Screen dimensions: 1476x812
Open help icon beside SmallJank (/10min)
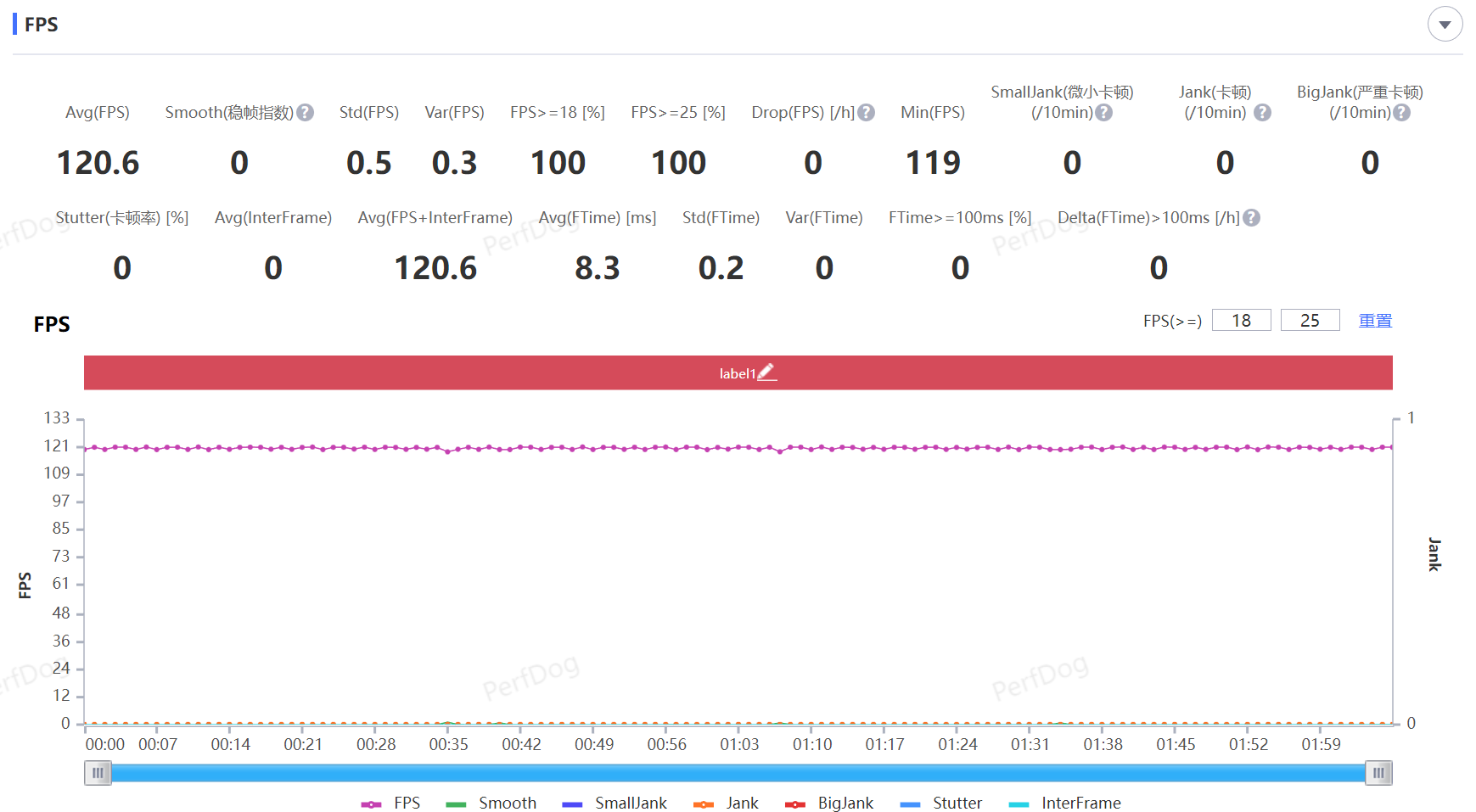point(1103,113)
